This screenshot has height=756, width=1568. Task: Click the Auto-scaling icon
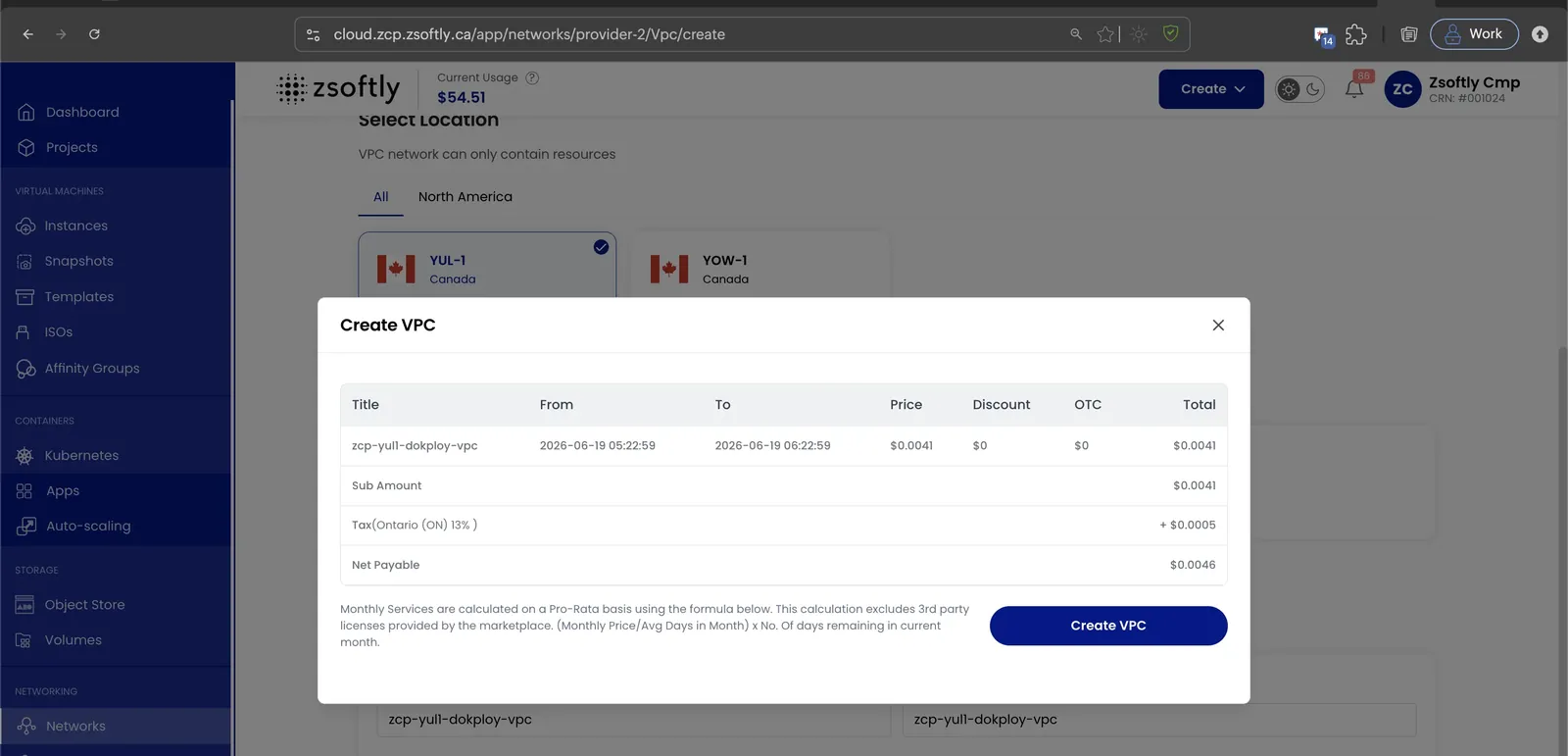25,527
